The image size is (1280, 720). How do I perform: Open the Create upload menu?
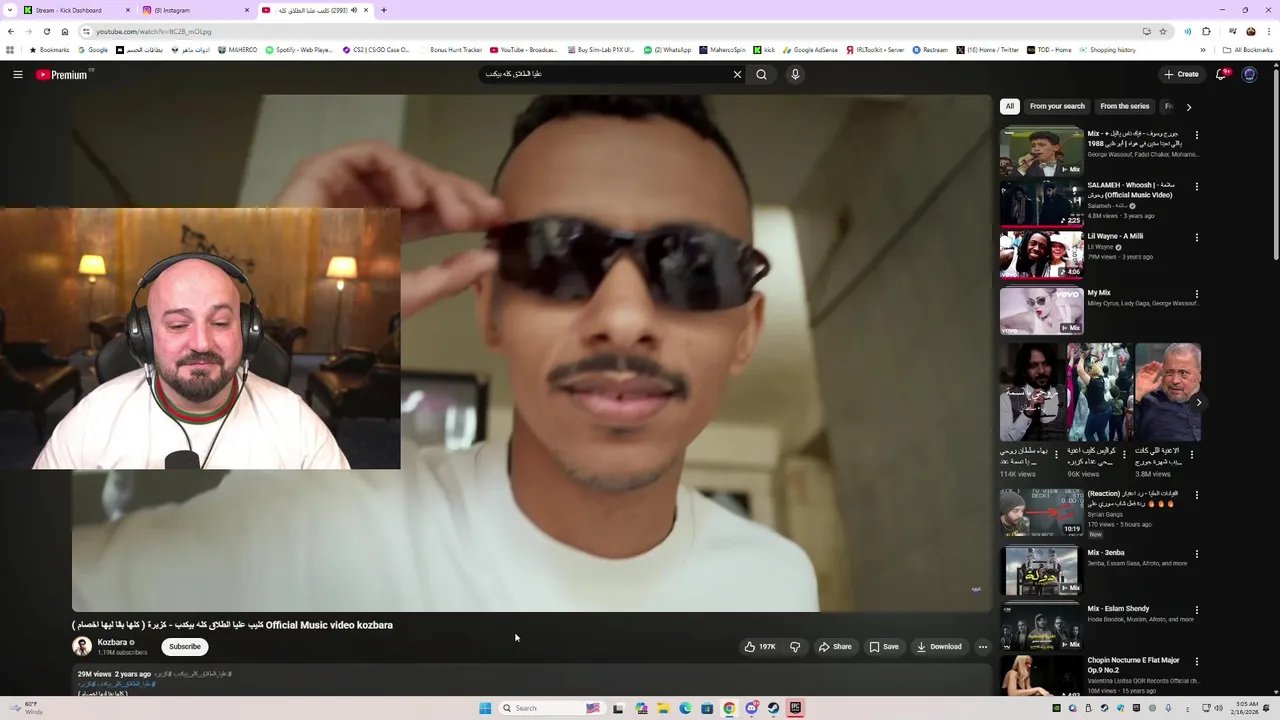[1181, 74]
